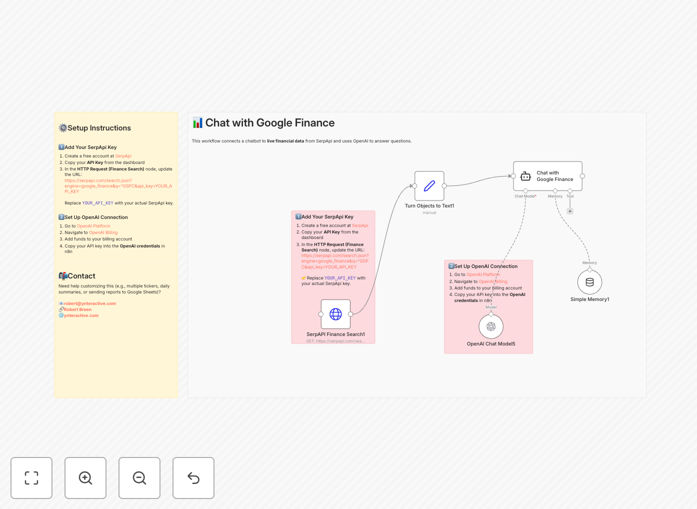697x509 pixels.
Task: Open OpenAI Platform link in yellow note
Action: 93,226
